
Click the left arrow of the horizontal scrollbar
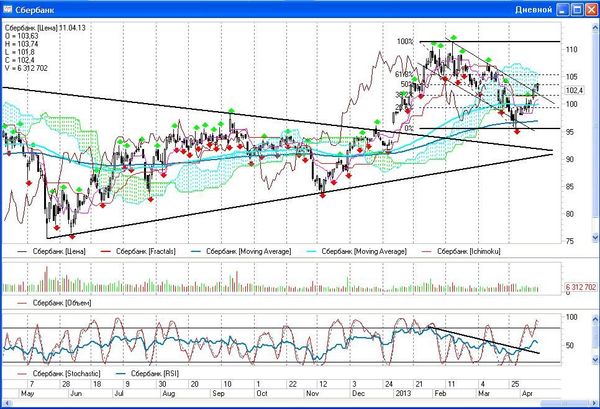click(x=6, y=403)
